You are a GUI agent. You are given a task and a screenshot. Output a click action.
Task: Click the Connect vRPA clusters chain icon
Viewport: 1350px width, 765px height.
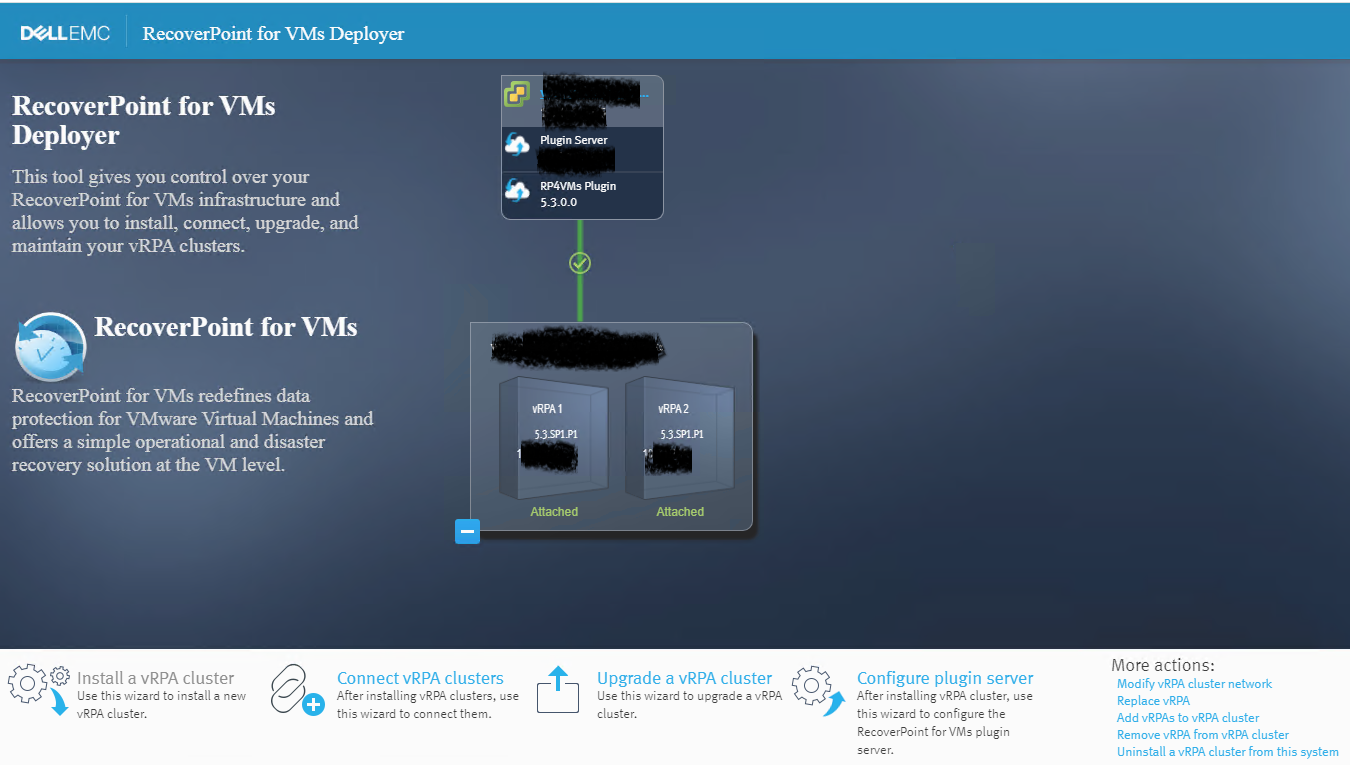point(297,690)
